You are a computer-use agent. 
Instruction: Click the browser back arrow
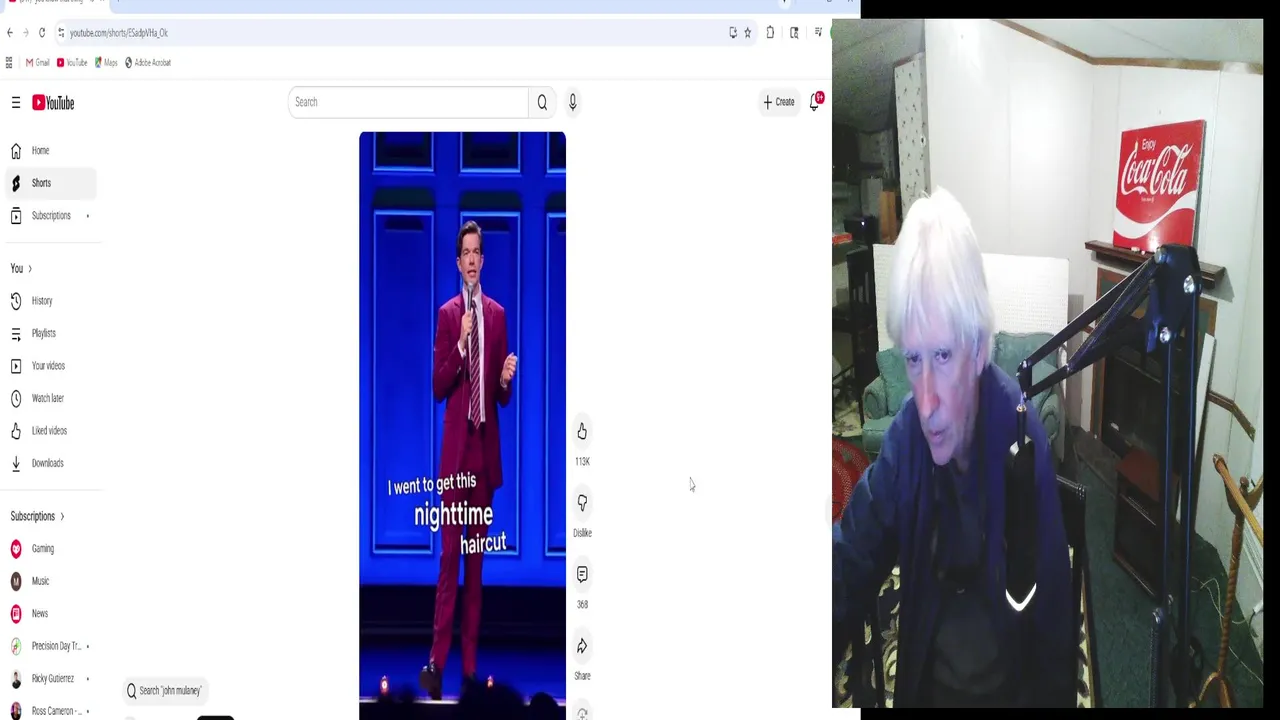10,33
